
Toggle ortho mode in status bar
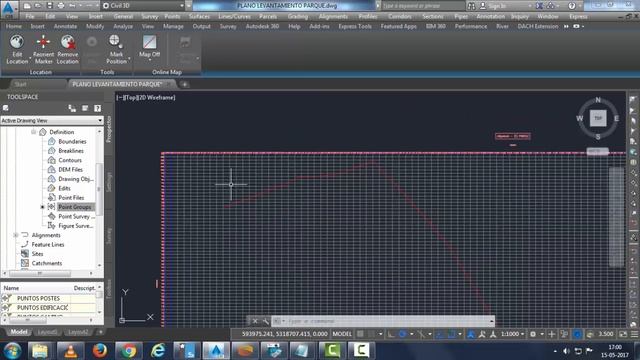(391, 334)
